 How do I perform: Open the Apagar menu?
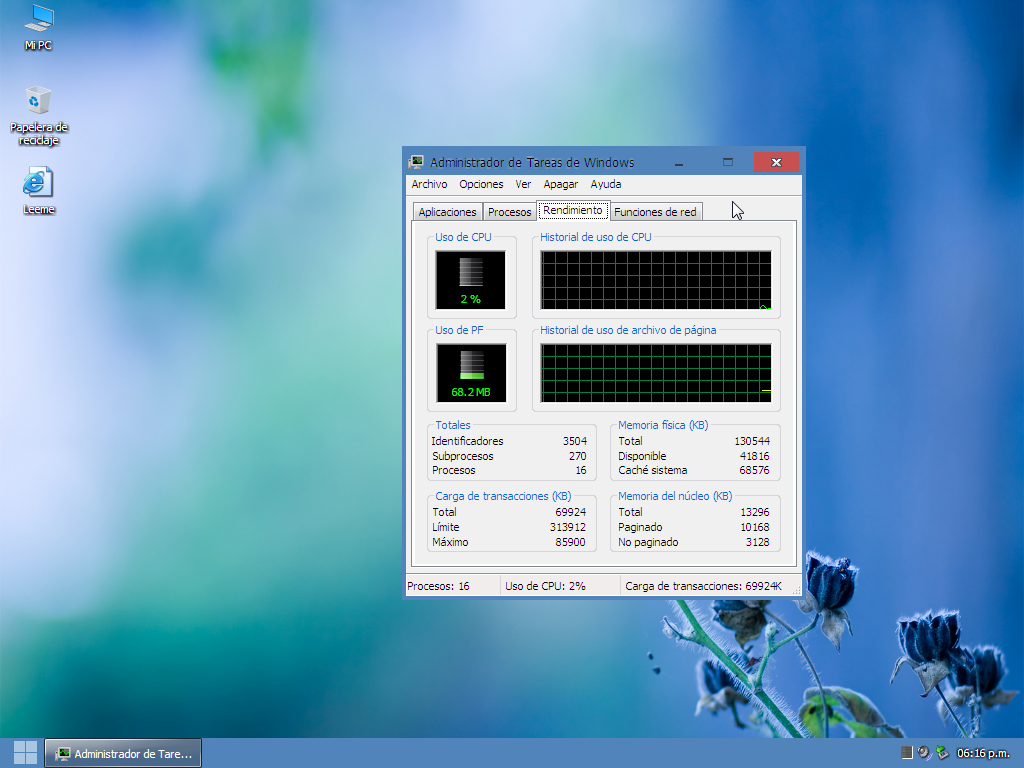560,184
